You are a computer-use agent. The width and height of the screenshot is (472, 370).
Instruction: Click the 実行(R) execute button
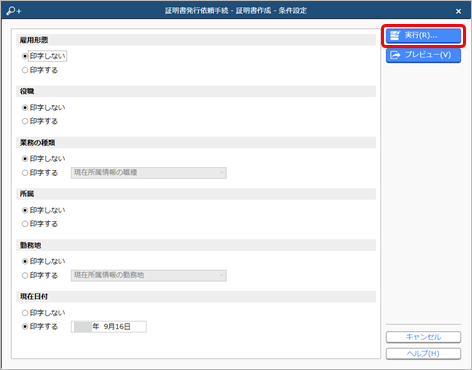pyautogui.click(x=423, y=35)
